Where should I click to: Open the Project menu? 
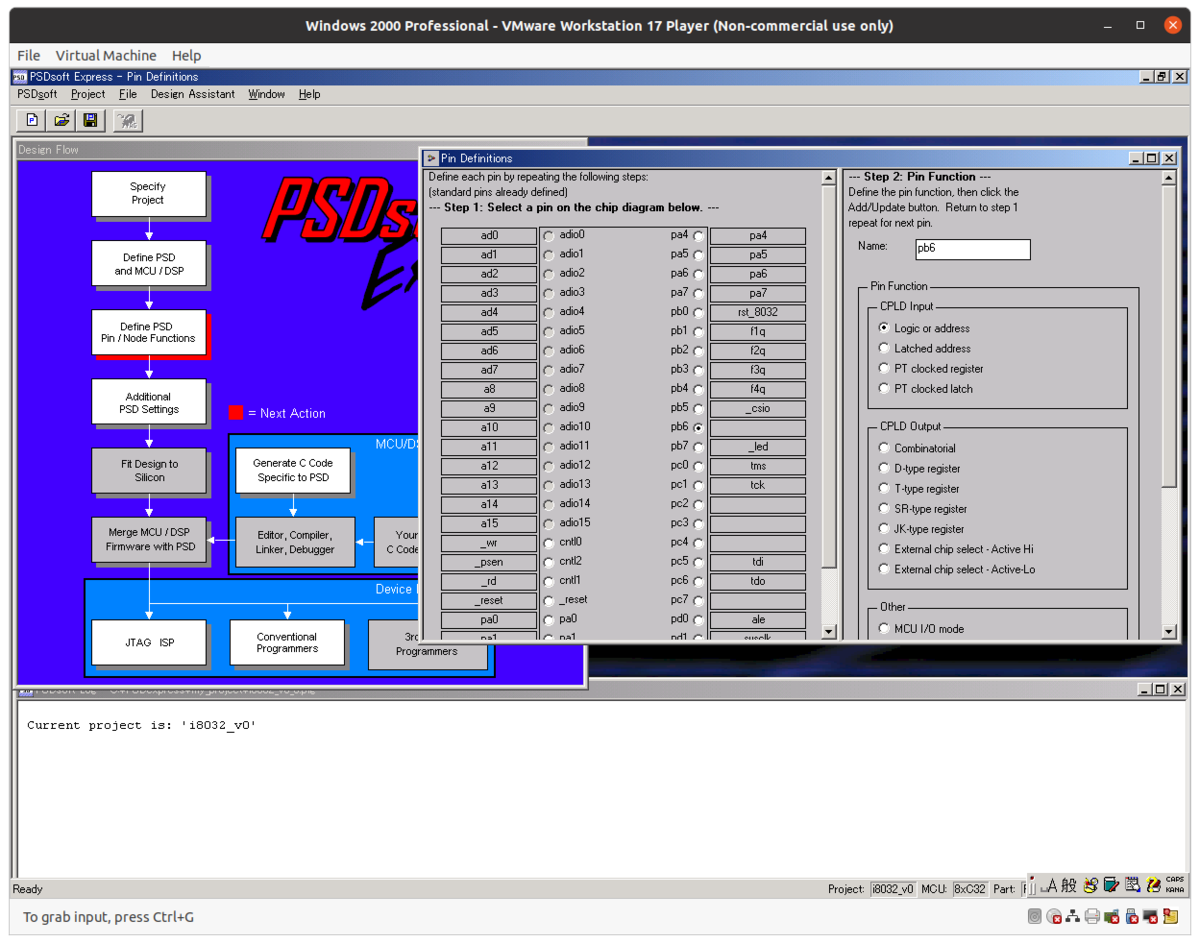(x=88, y=94)
